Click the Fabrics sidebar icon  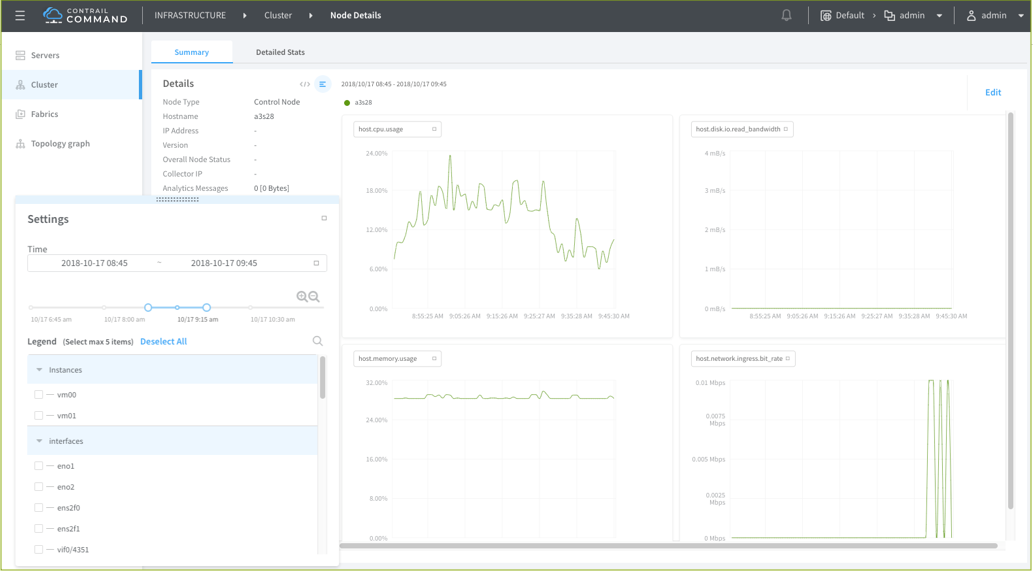point(20,114)
